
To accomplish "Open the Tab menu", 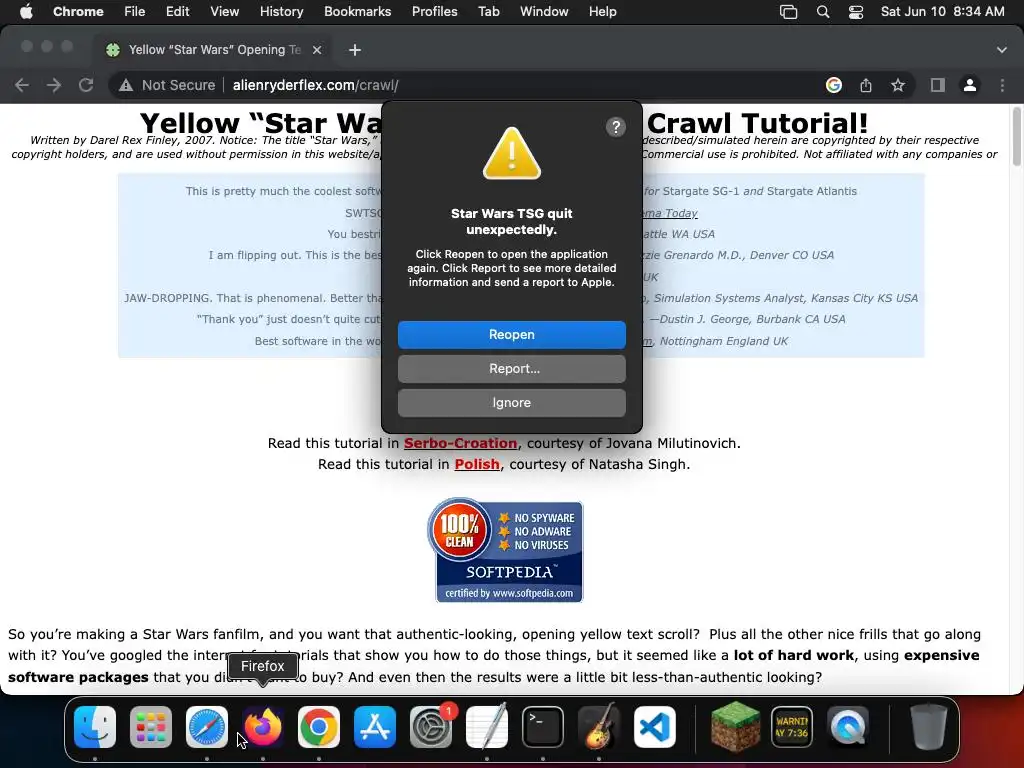I will (488, 11).
